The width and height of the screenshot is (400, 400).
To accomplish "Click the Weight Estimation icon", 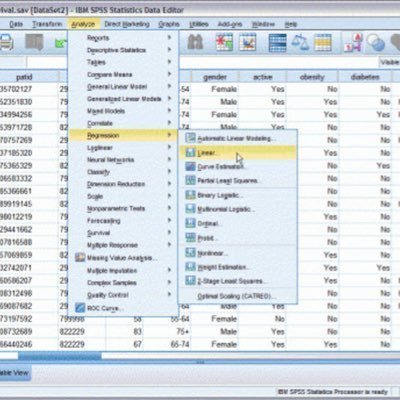I will (190, 267).
